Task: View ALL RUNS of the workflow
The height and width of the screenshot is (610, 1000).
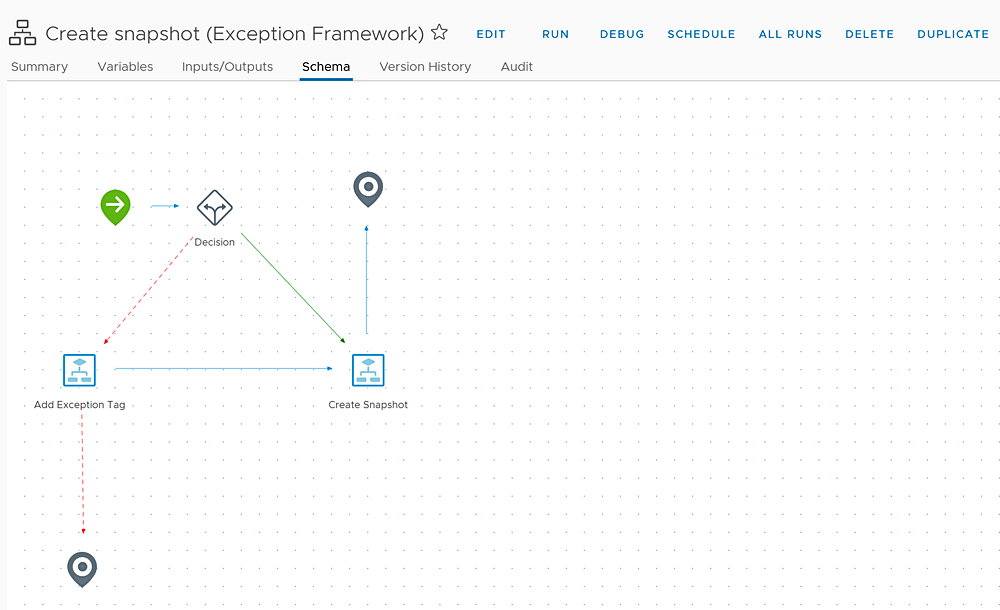Action: tap(790, 34)
